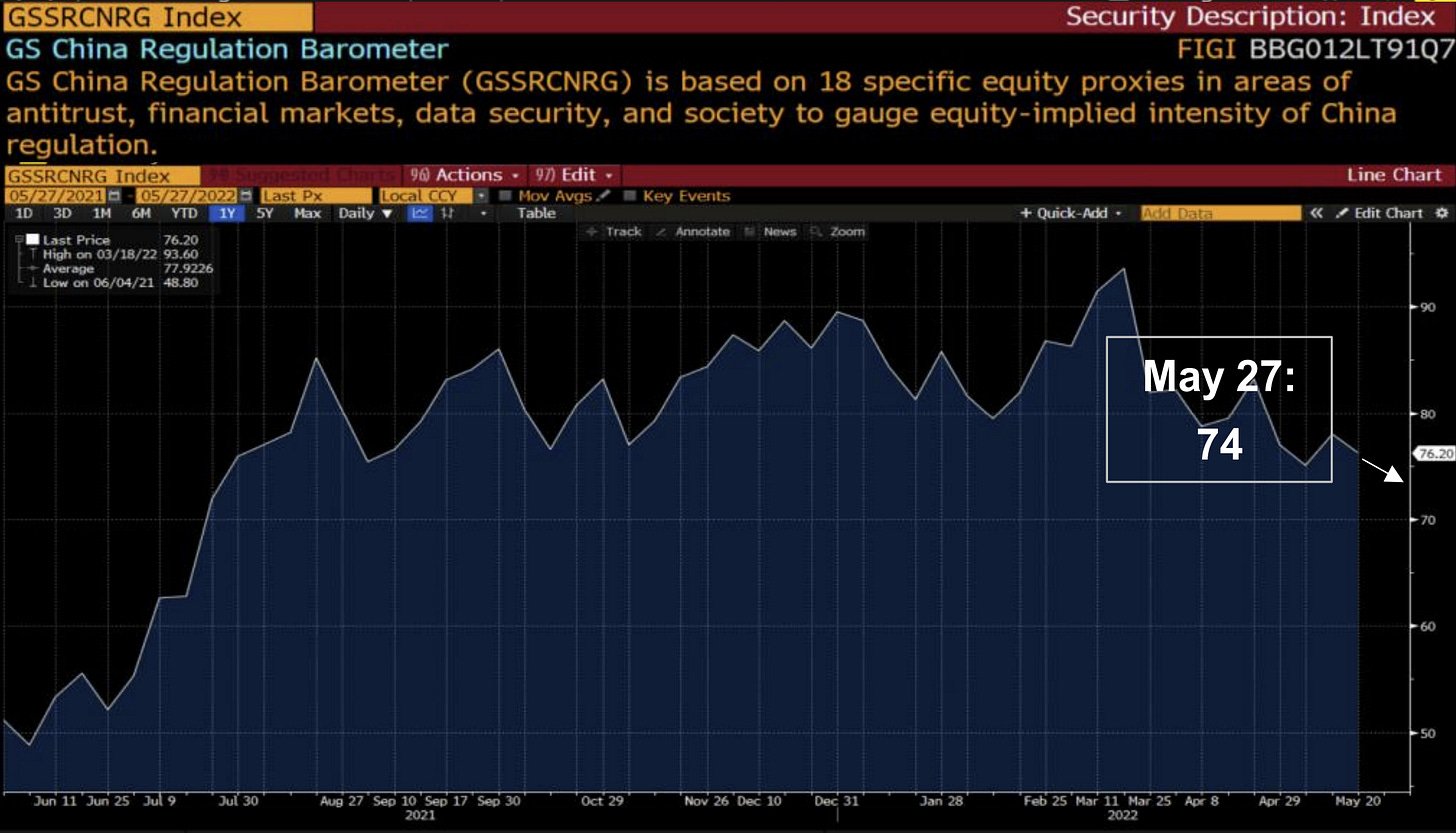1456x833 pixels.
Task: Select the 1D time range
Action: (22, 213)
